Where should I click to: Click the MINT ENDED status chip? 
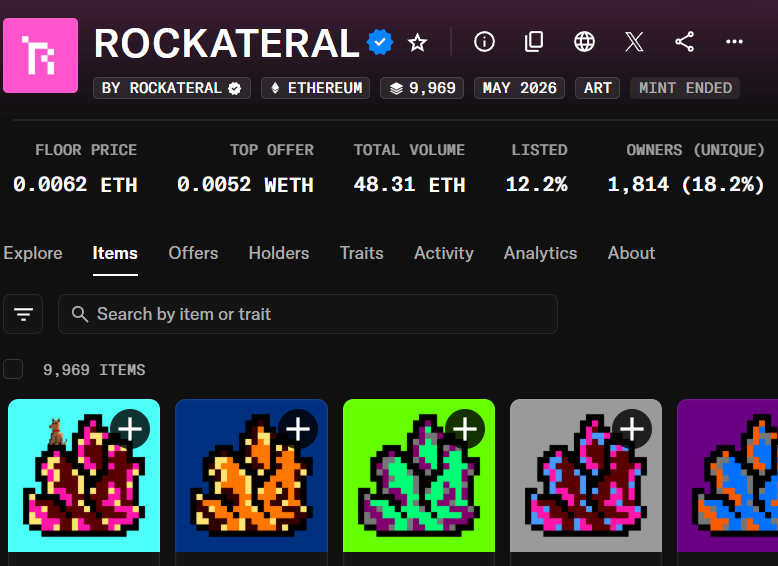[685, 88]
